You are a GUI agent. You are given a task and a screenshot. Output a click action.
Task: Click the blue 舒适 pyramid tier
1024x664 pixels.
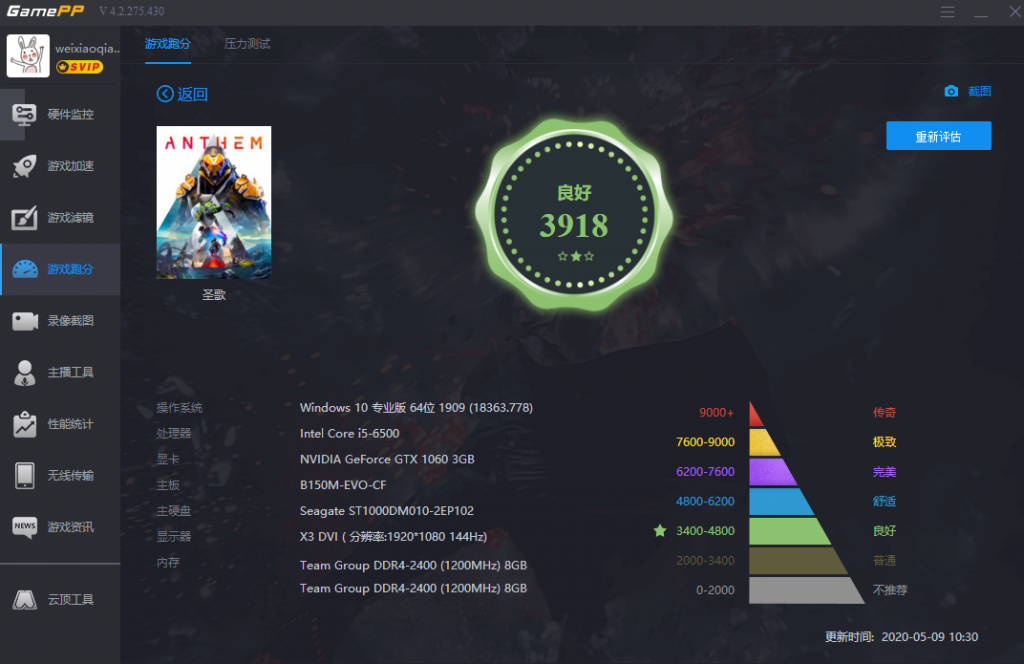coord(781,501)
